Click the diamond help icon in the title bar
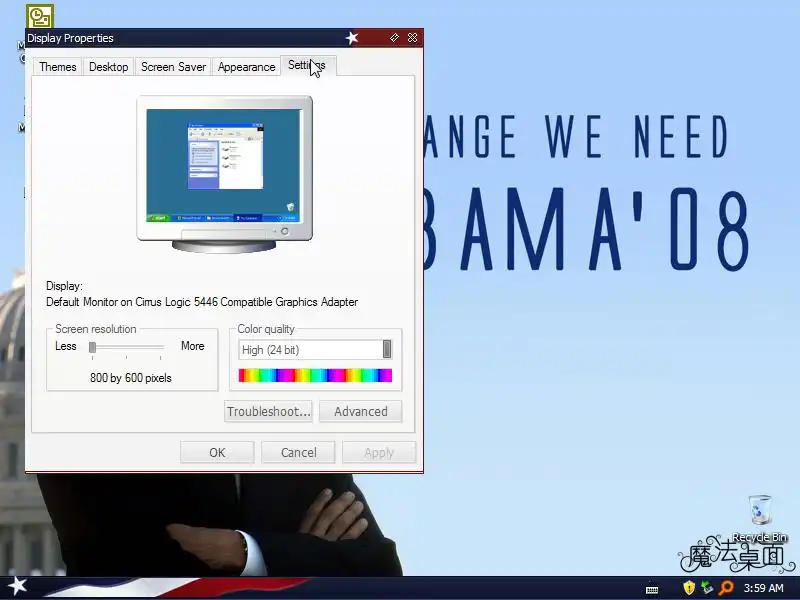 pos(394,38)
